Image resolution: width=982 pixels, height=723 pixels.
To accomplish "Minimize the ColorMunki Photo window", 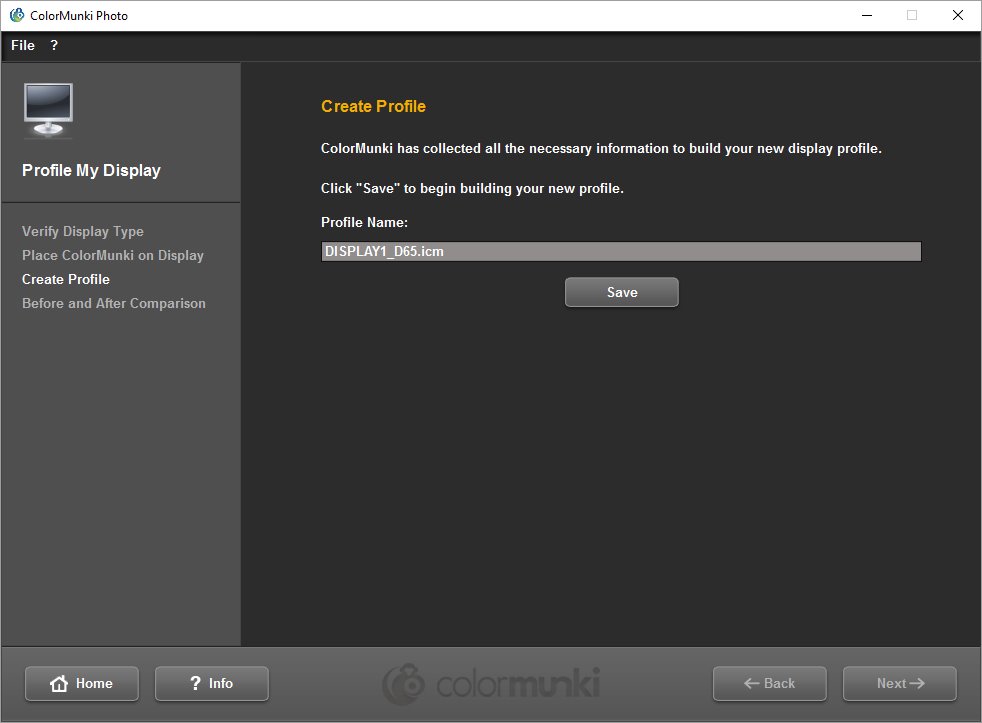I will pyautogui.click(x=866, y=15).
